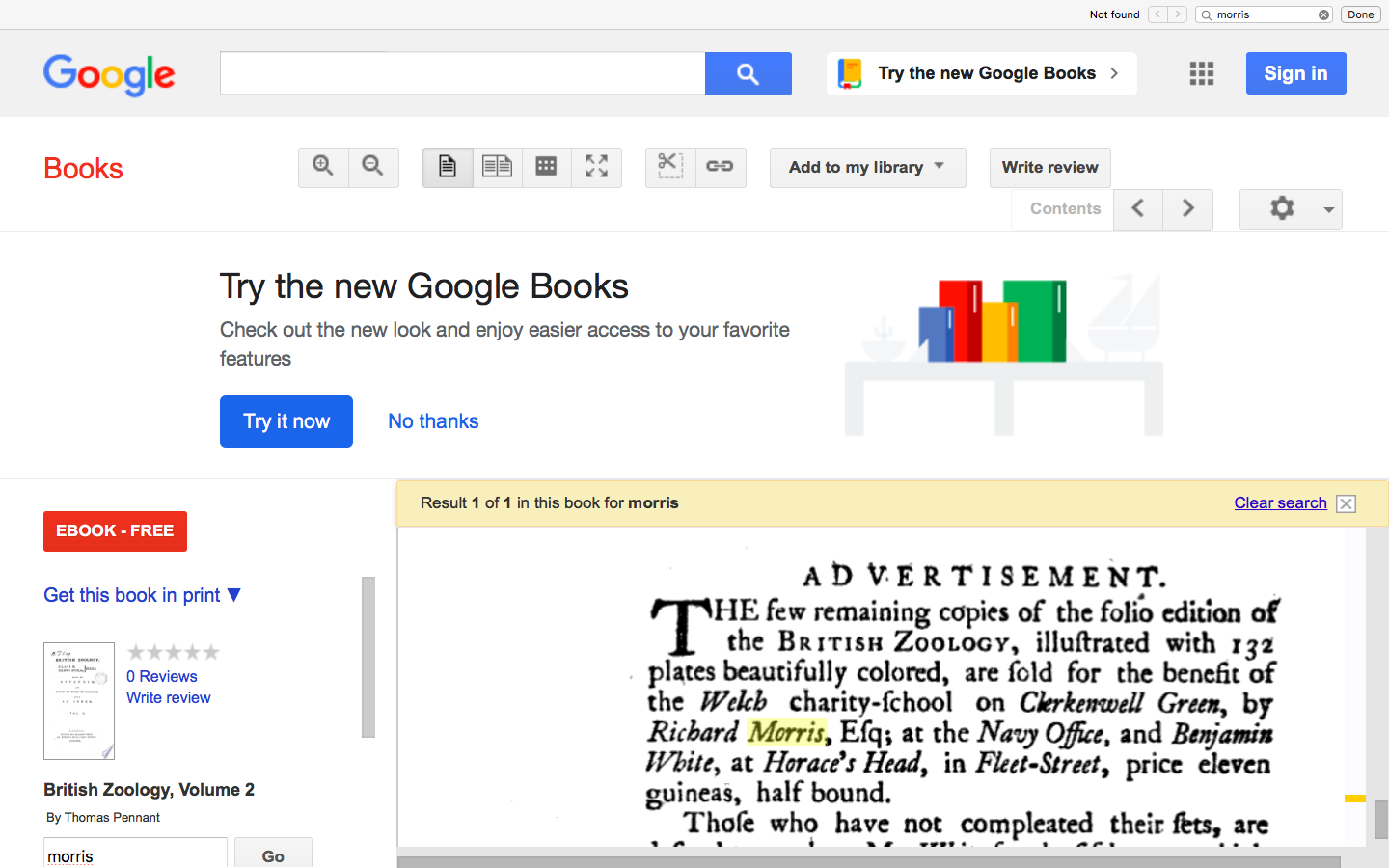Click the blue Google search button
1389x868 pixels.
click(748, 73)
